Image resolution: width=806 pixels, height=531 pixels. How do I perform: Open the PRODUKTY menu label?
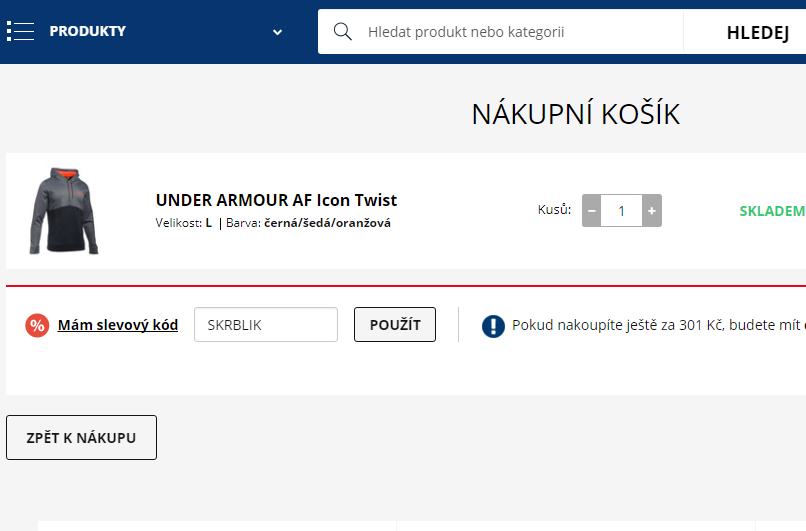tap(87, 31)
